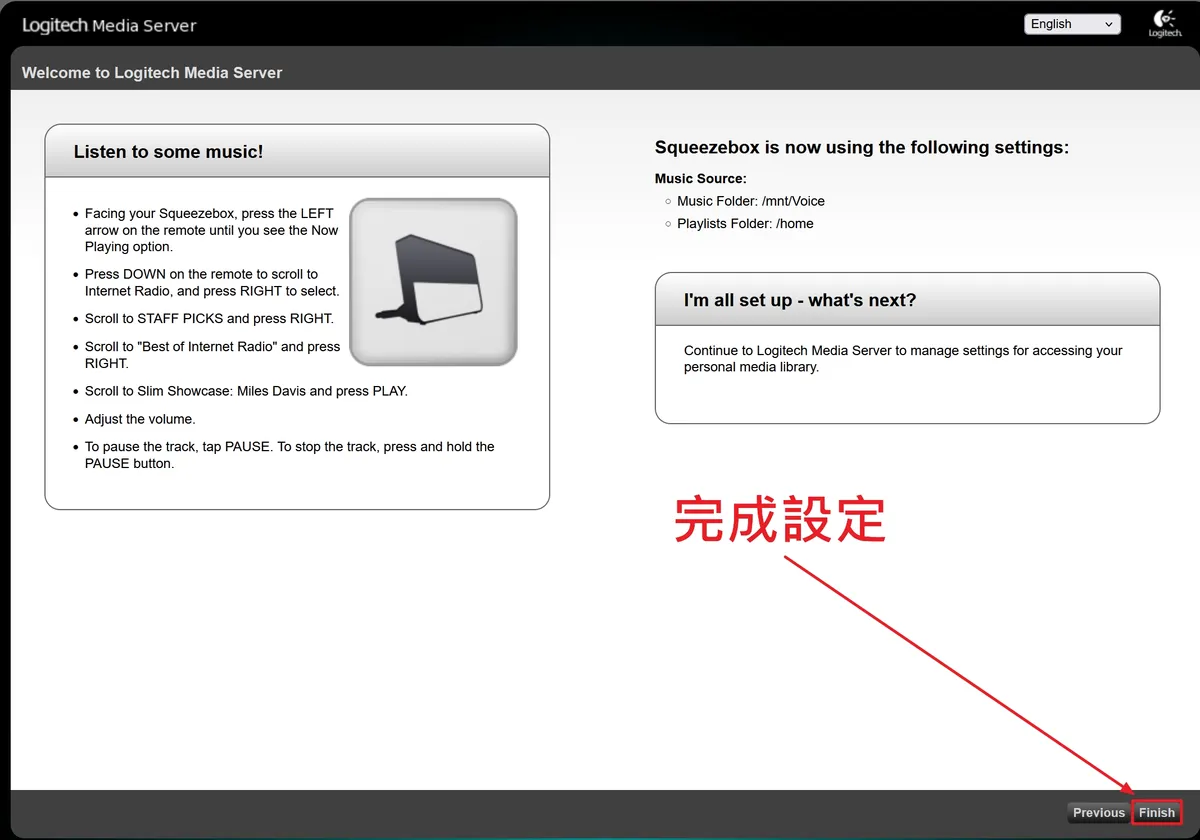Click "Playlists Folder: /home" text
The height and width of the screenshot is (840, 1200).
point(745,224)
